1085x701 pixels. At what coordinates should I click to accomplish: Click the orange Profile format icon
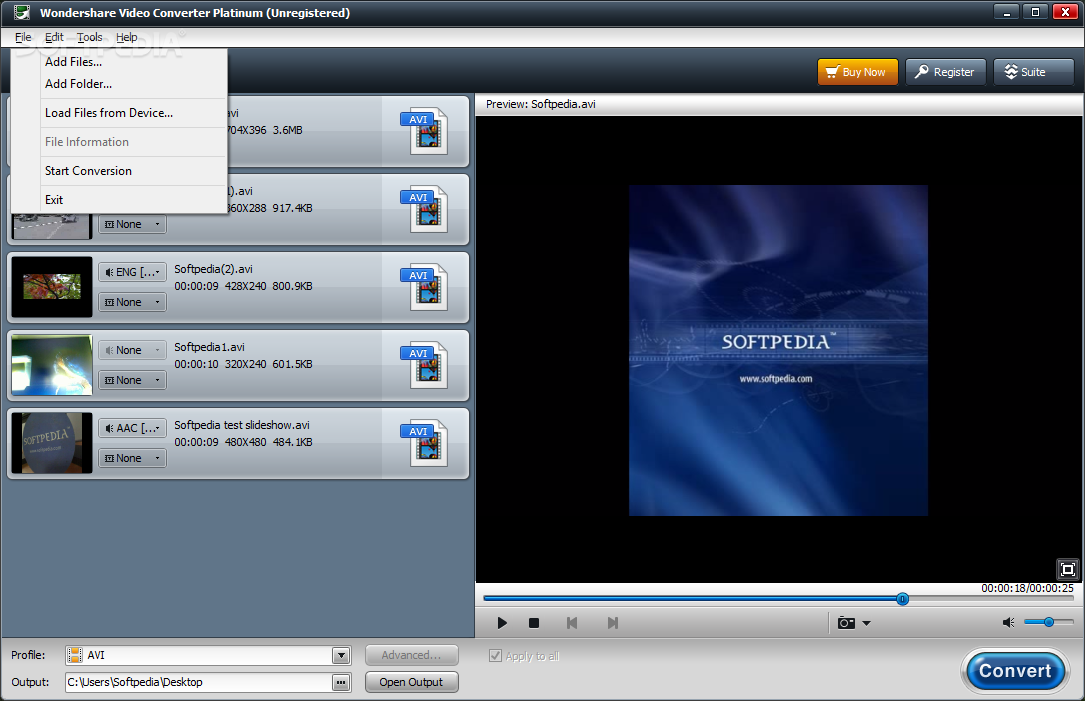tap(75, 655)
